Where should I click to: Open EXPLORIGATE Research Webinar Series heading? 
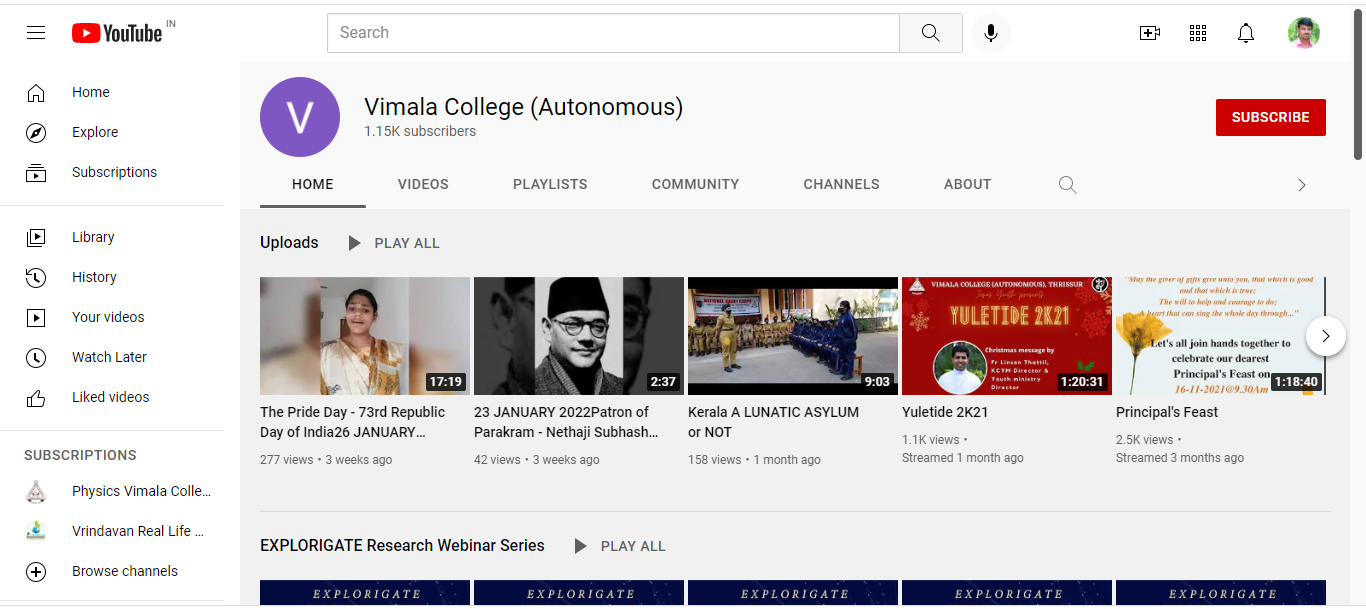tap(402, 546)
